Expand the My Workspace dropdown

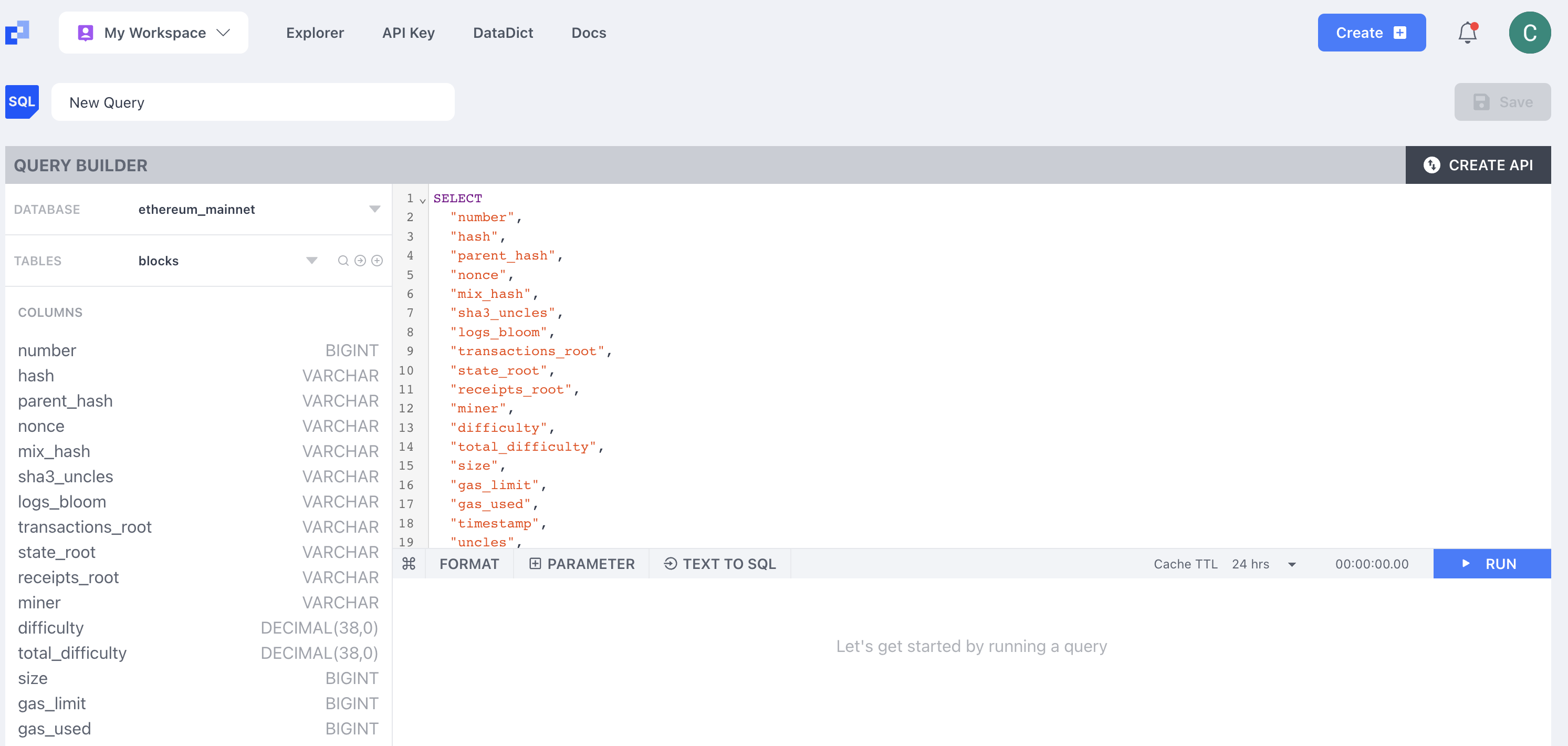[x=153, y=33]
